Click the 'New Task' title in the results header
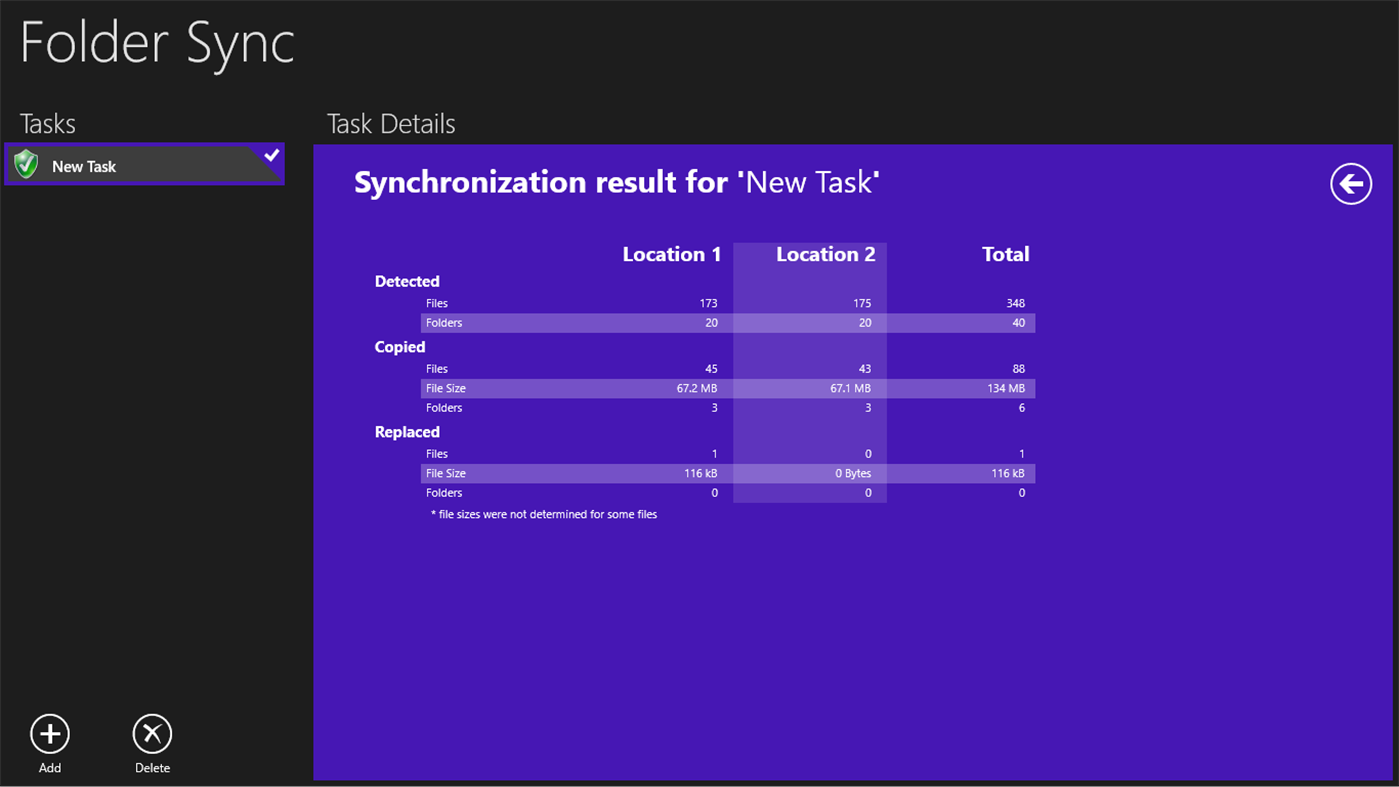The image size is (1399, 787). coord(807,182)
